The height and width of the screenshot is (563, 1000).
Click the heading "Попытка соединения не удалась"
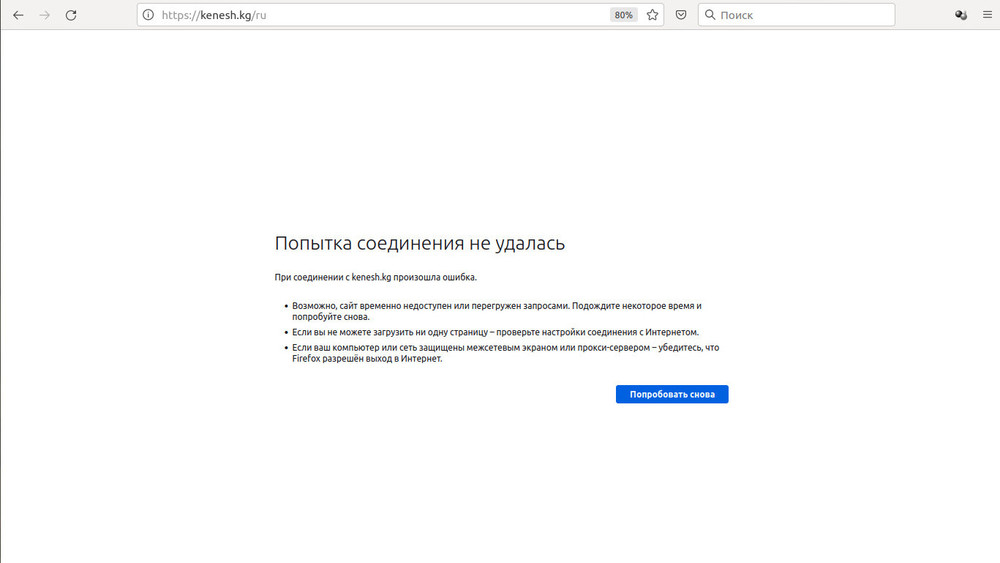coord(420,243)
